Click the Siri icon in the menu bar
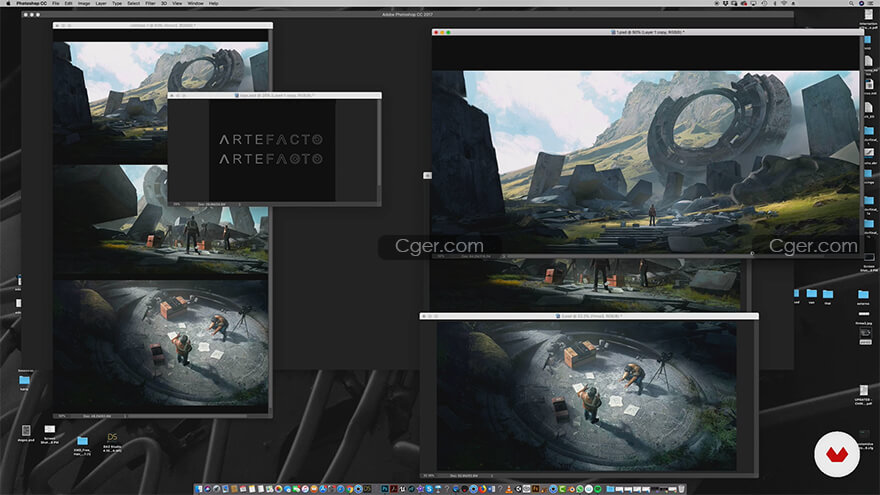Viewport: 880px width, 495px height. point(861,3)
